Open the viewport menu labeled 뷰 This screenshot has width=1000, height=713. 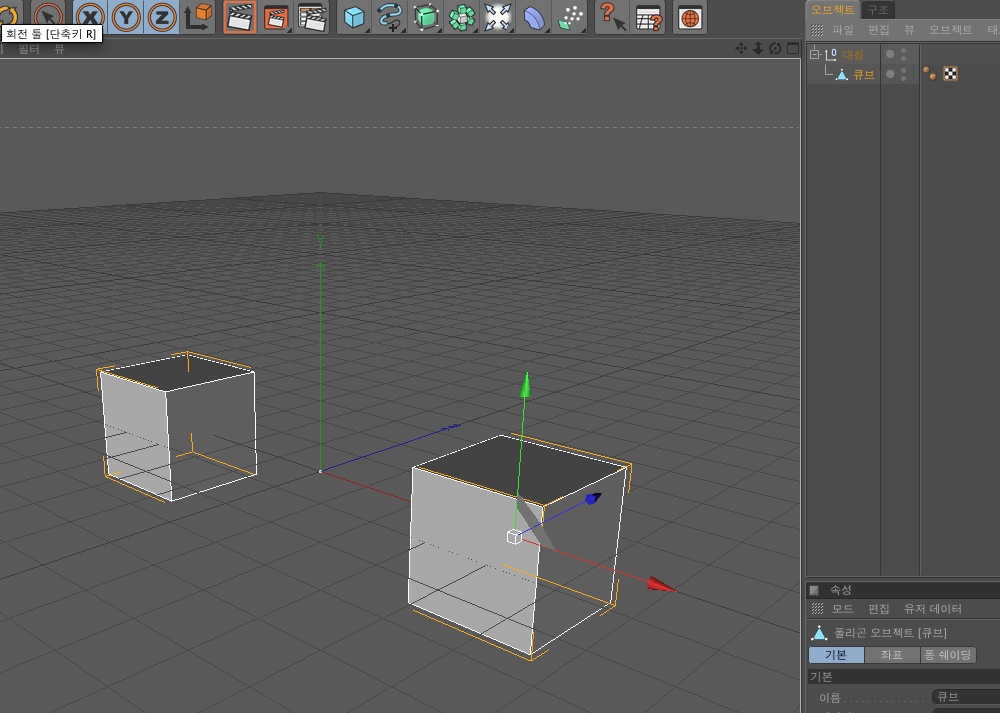(x=59, y=48)
